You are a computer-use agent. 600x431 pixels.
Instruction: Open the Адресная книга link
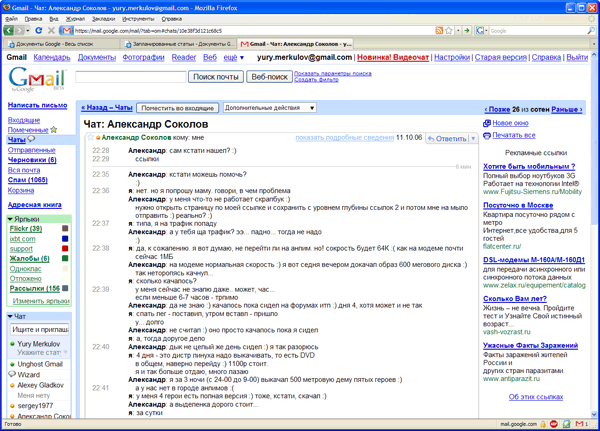tap(34, 205)
